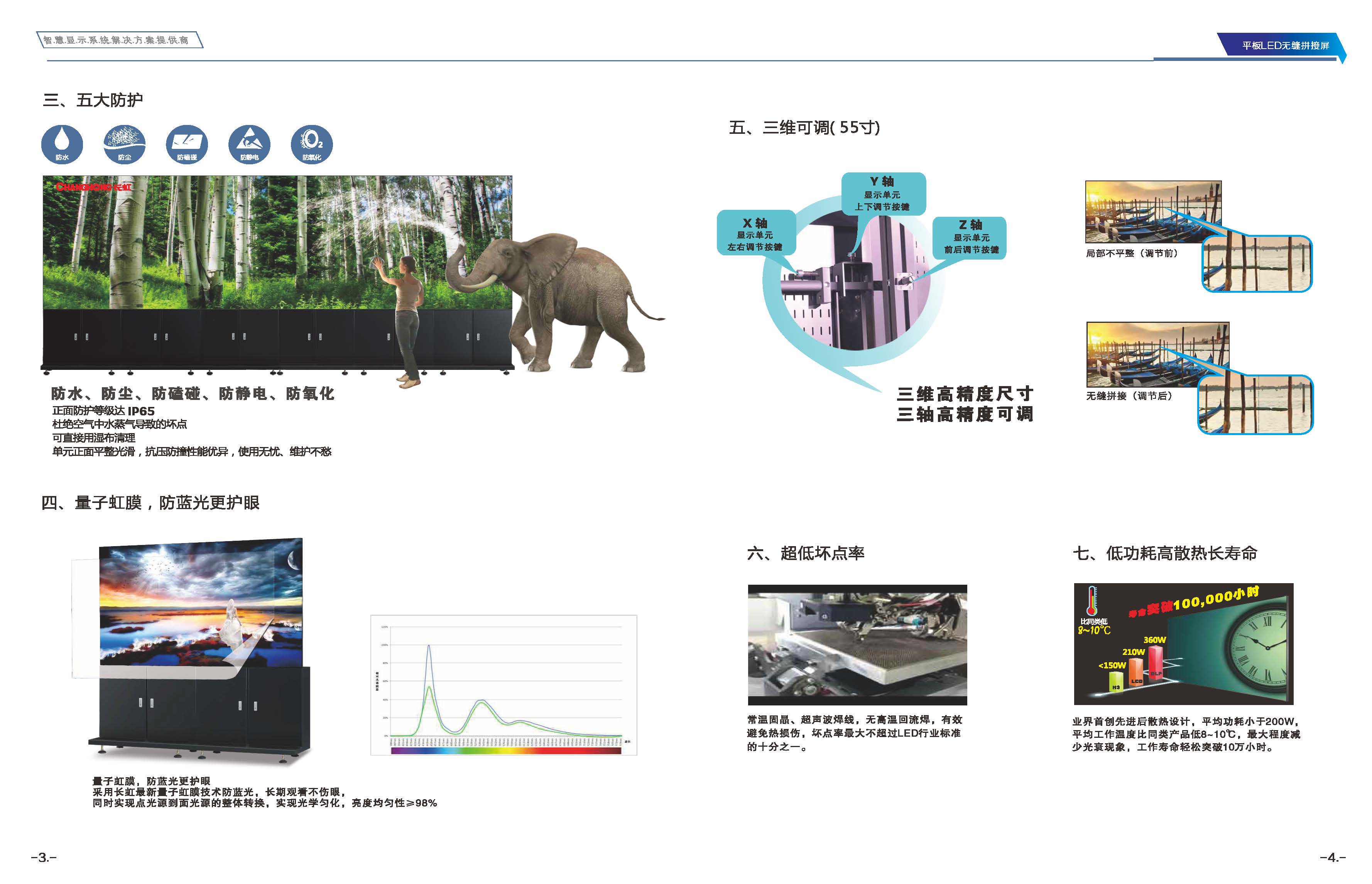
Task: Click the 显示单元 前后调节按键 text
Action: coord(971,243)
